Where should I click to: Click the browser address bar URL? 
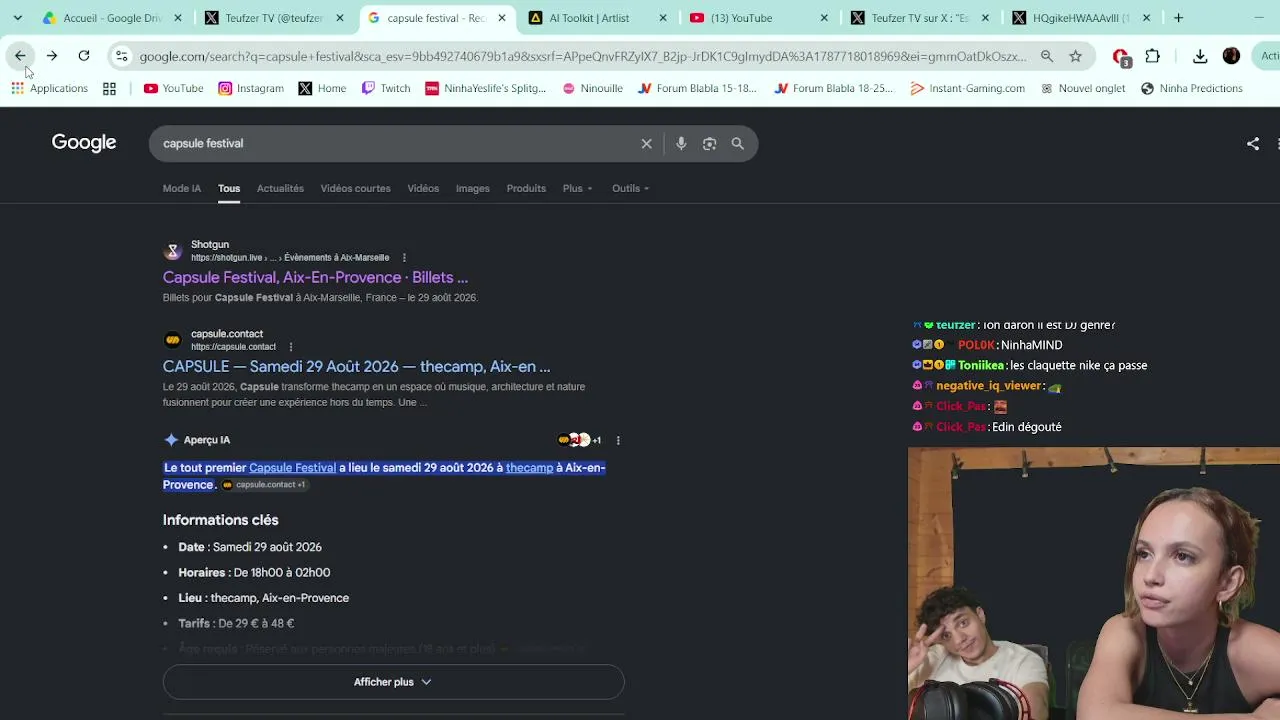(582, 57)
